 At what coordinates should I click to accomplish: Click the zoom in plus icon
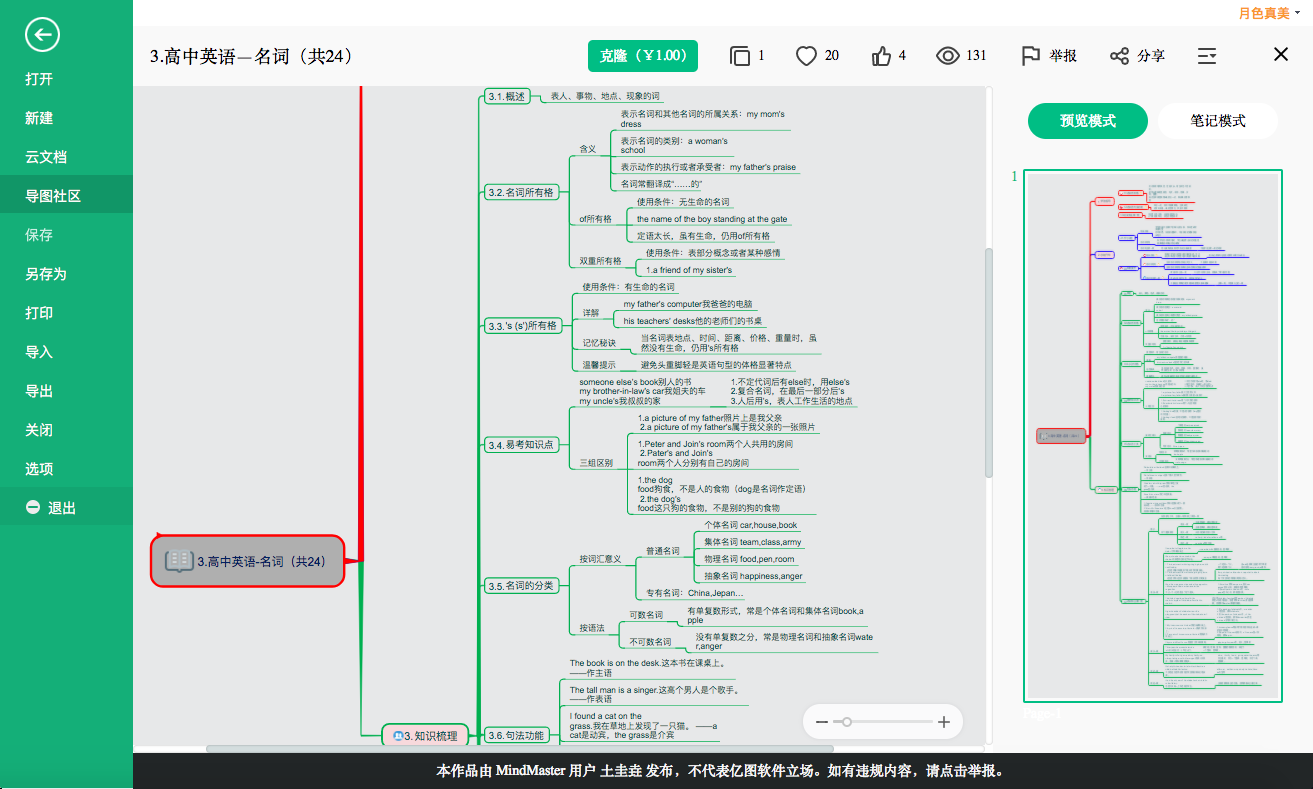coord(944,721)
